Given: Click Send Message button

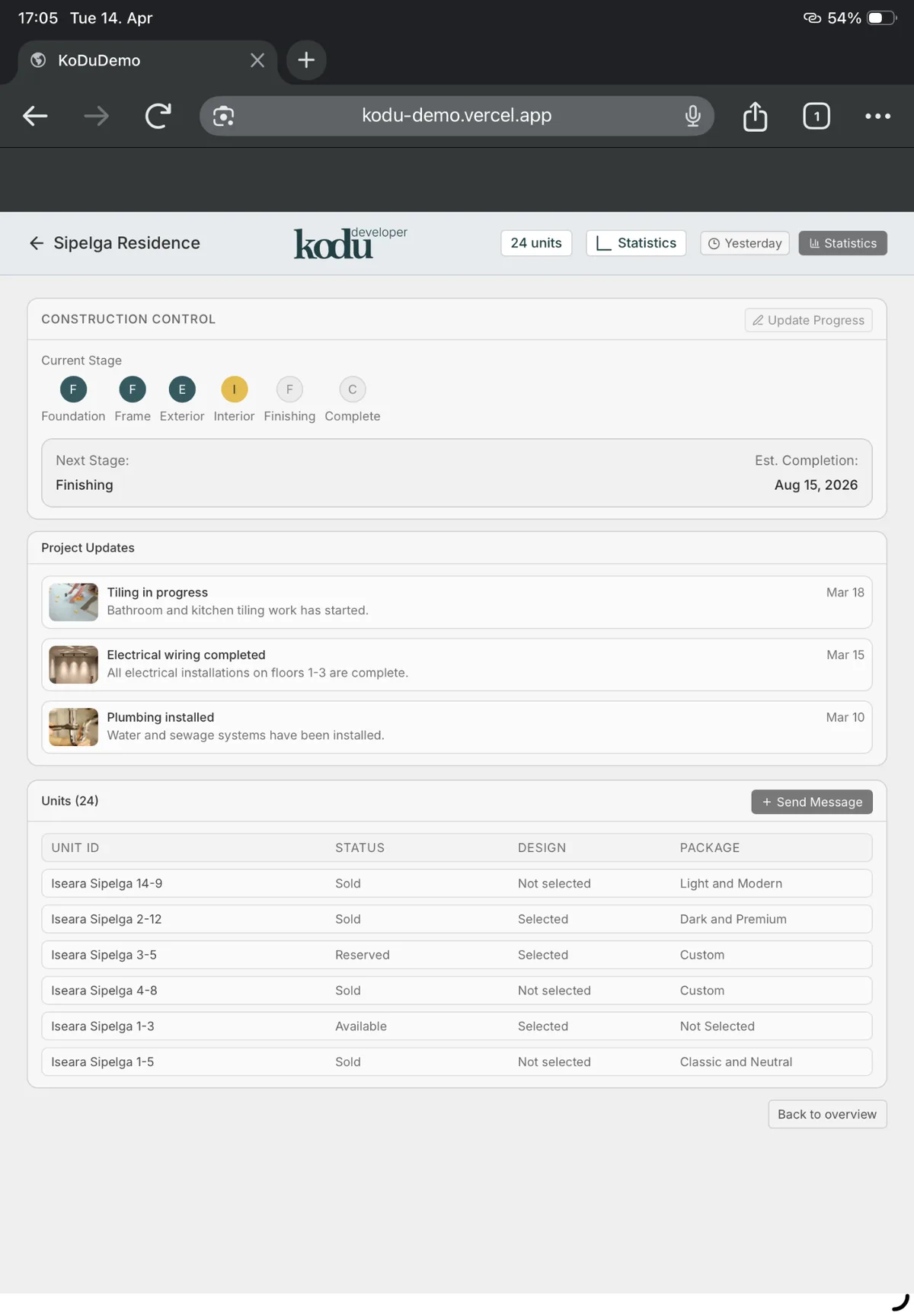Looking at the screenshot, I should click(x=812, y=802).
